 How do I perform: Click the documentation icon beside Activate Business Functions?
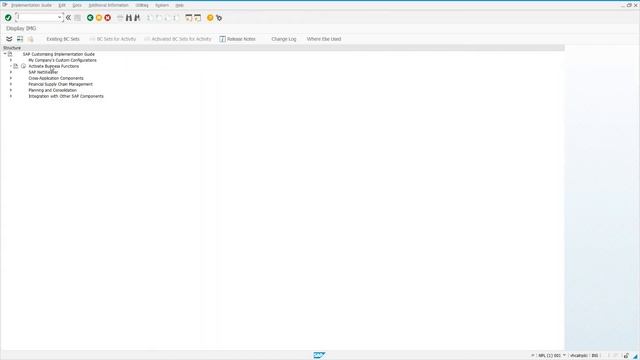tap(16, 66)
